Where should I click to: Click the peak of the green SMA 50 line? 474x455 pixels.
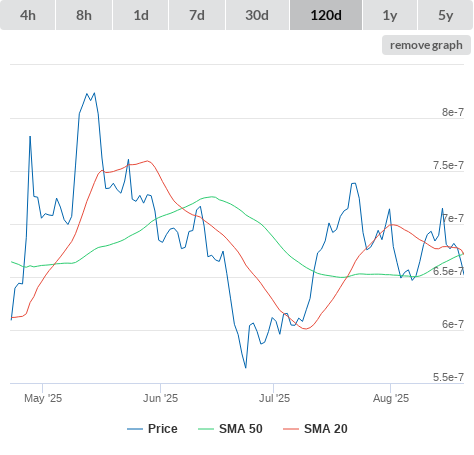click(212, 197)
